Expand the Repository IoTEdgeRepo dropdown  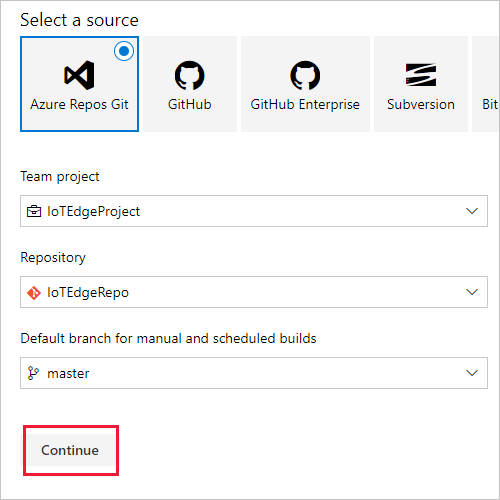254,292
